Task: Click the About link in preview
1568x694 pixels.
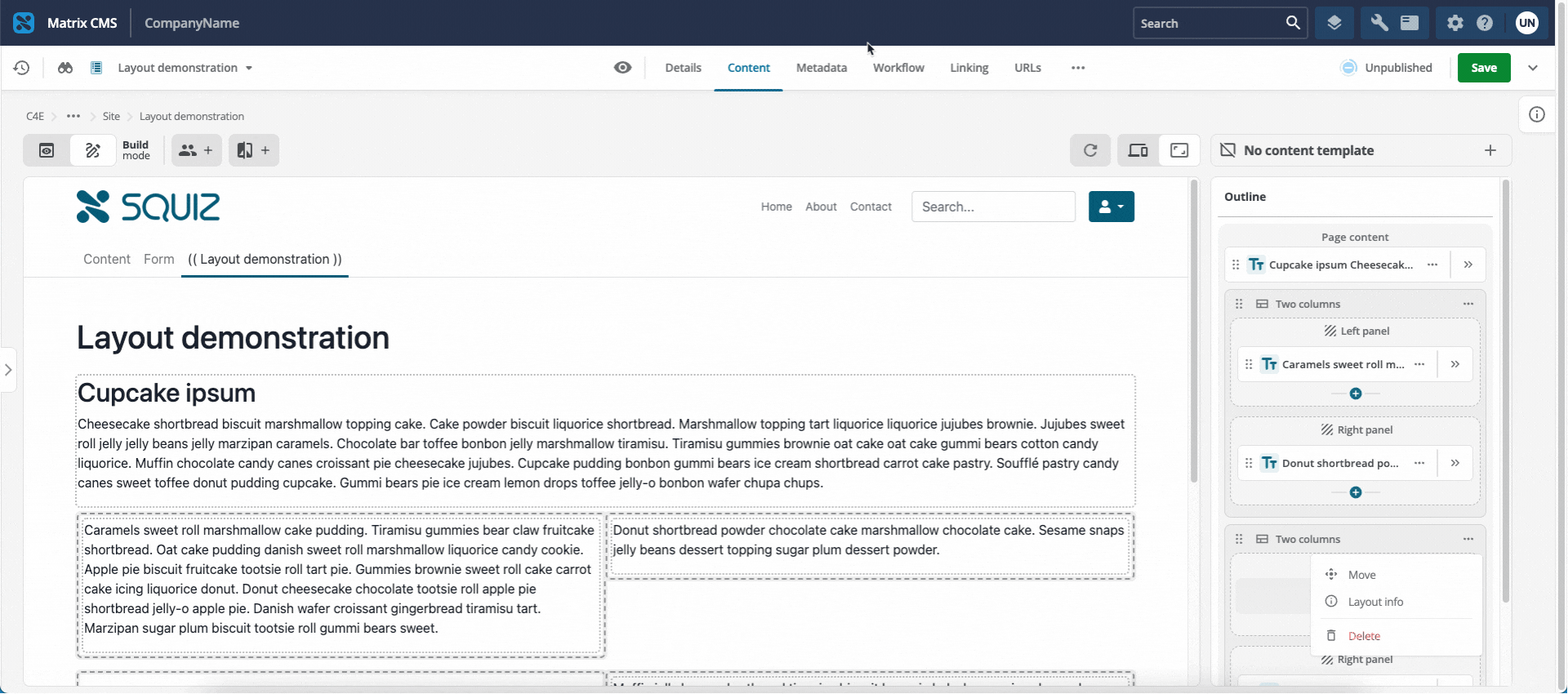Action: [821, 207]
